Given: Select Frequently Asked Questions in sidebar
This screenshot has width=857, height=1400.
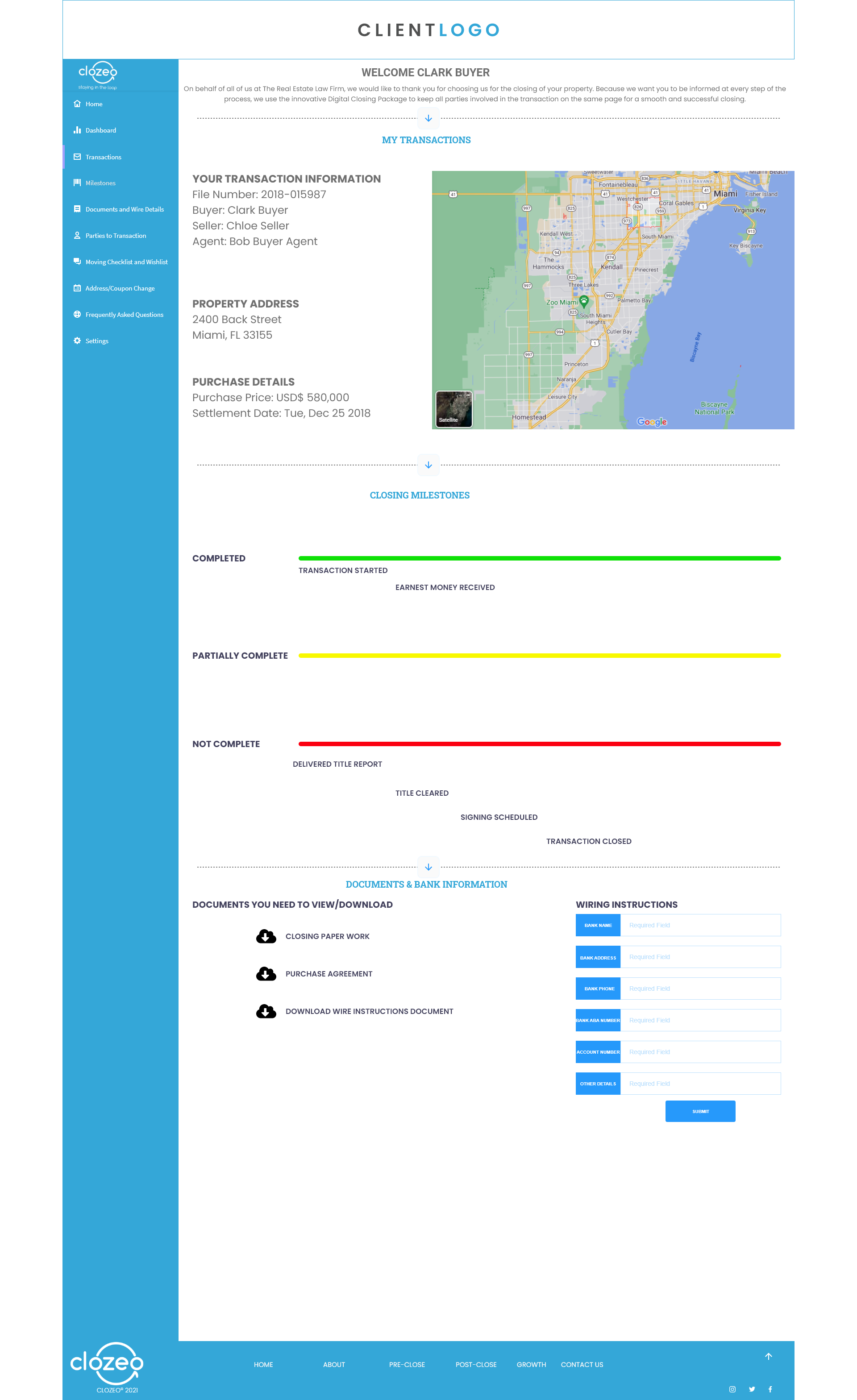Looking at the screenshot, I should click(x=124, y=315).
